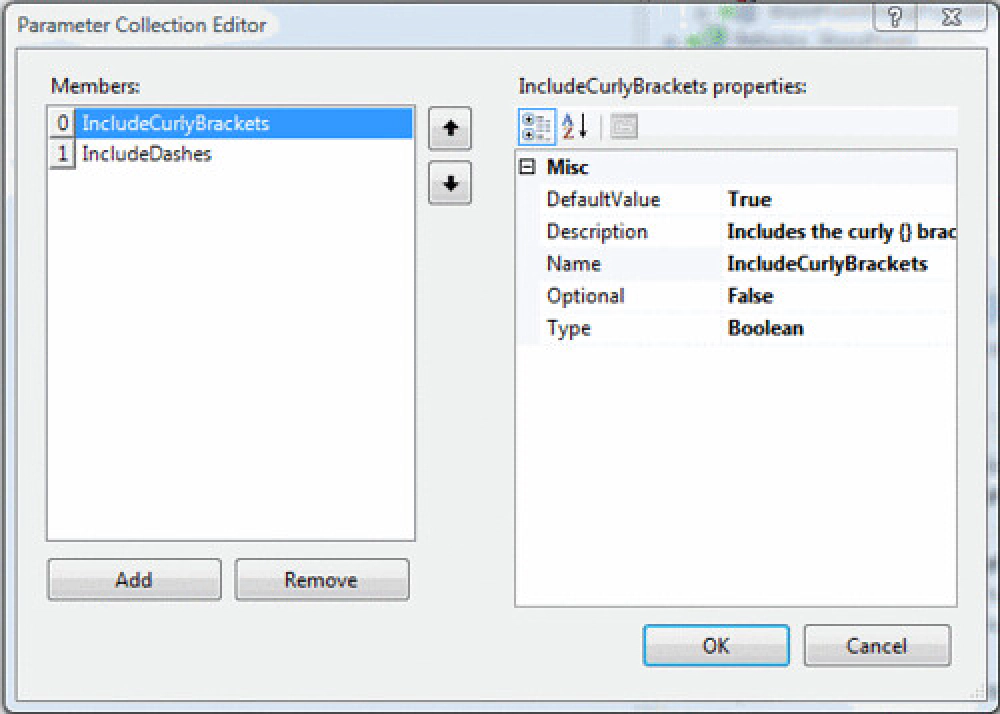
Task: Move member up with arrow button
Action: pos(450,129)
